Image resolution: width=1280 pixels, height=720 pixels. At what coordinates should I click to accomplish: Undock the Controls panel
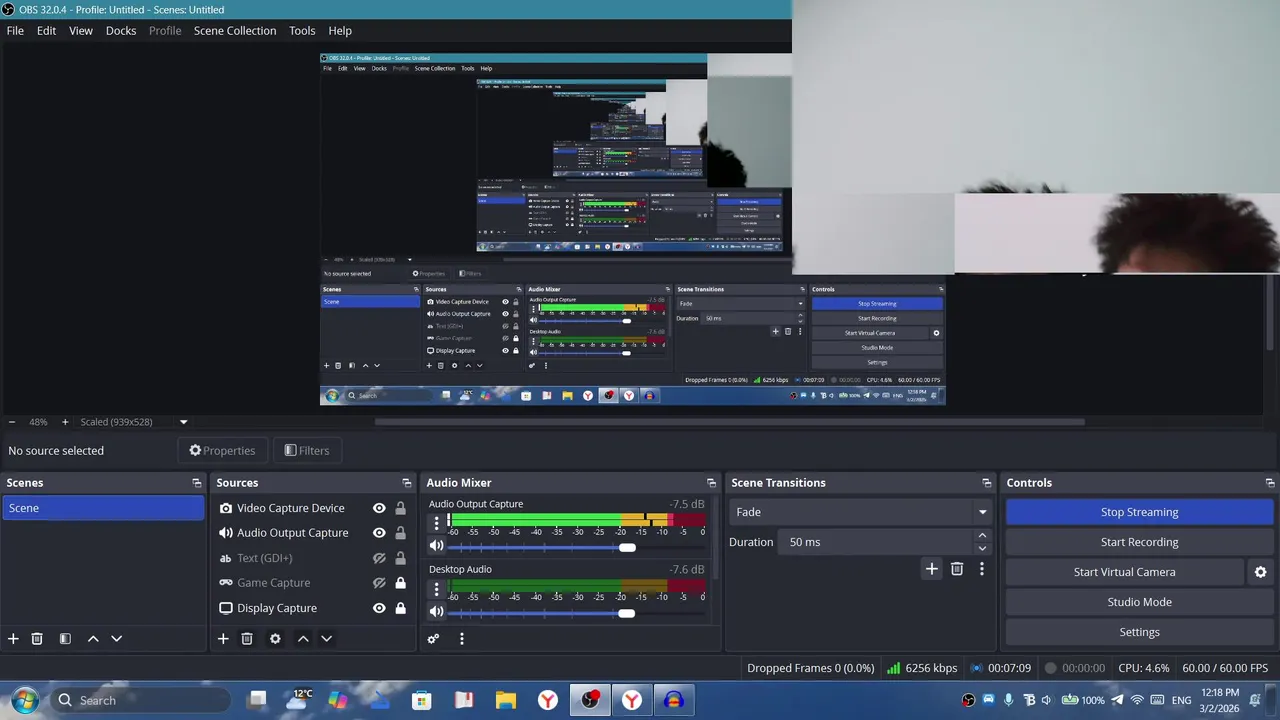[x=1270, y=483]
